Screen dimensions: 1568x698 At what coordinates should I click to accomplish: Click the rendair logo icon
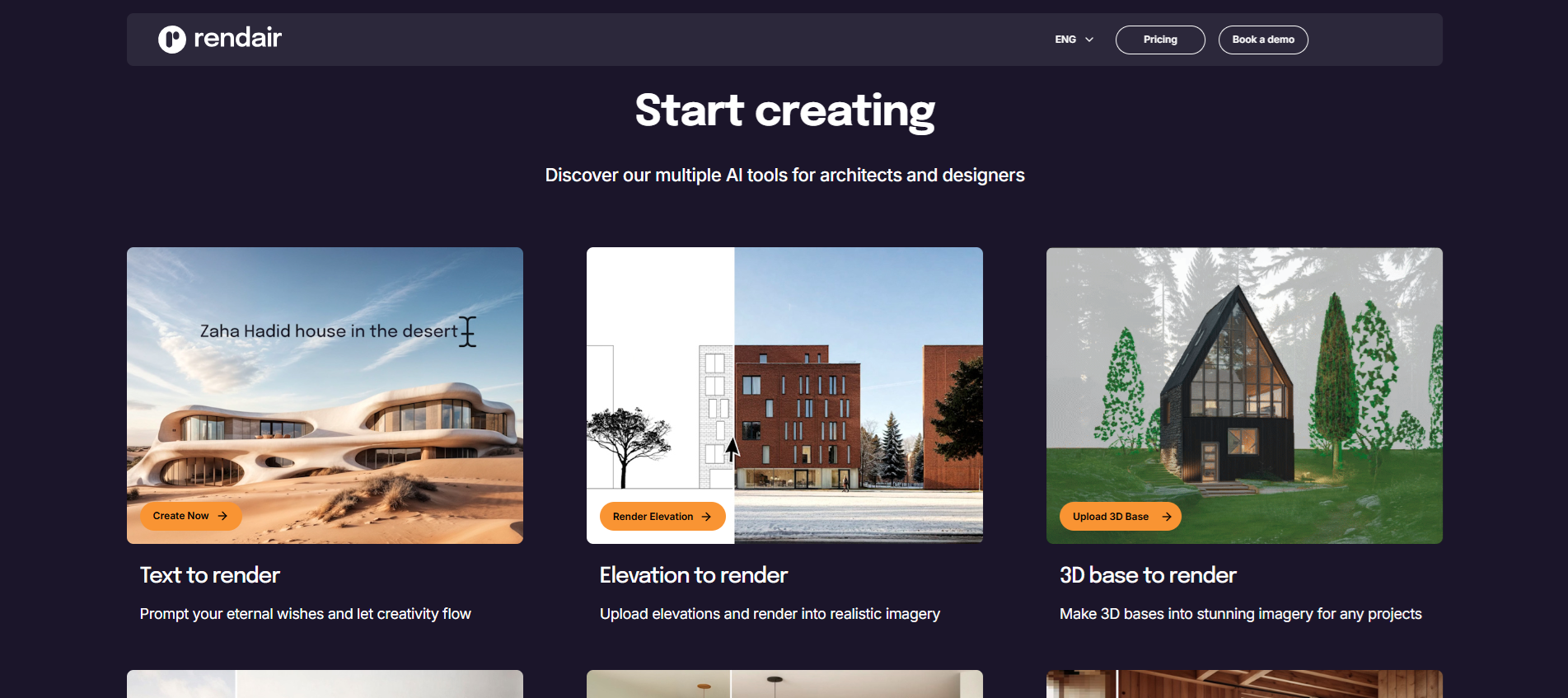[x=171, y=39]
